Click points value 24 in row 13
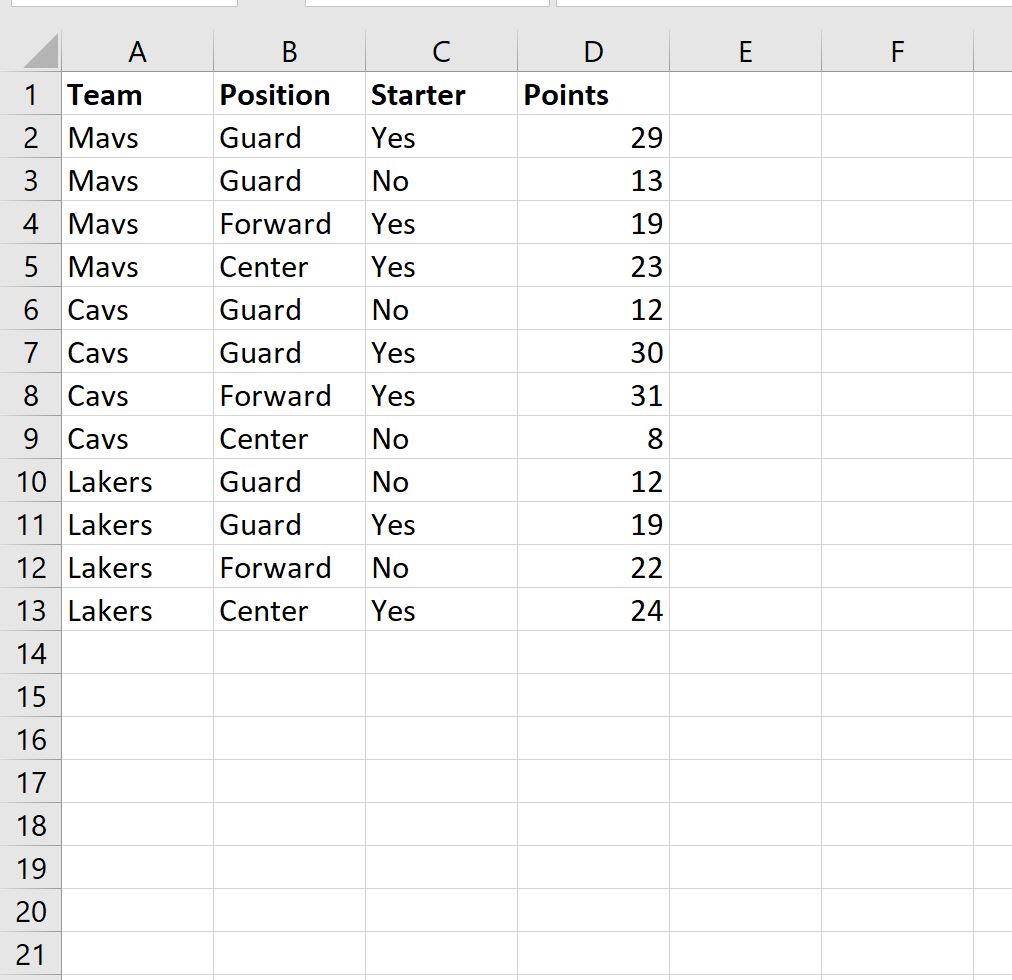Image resolution: width=1012 pixels, height=980 pixels. [593, 610]
